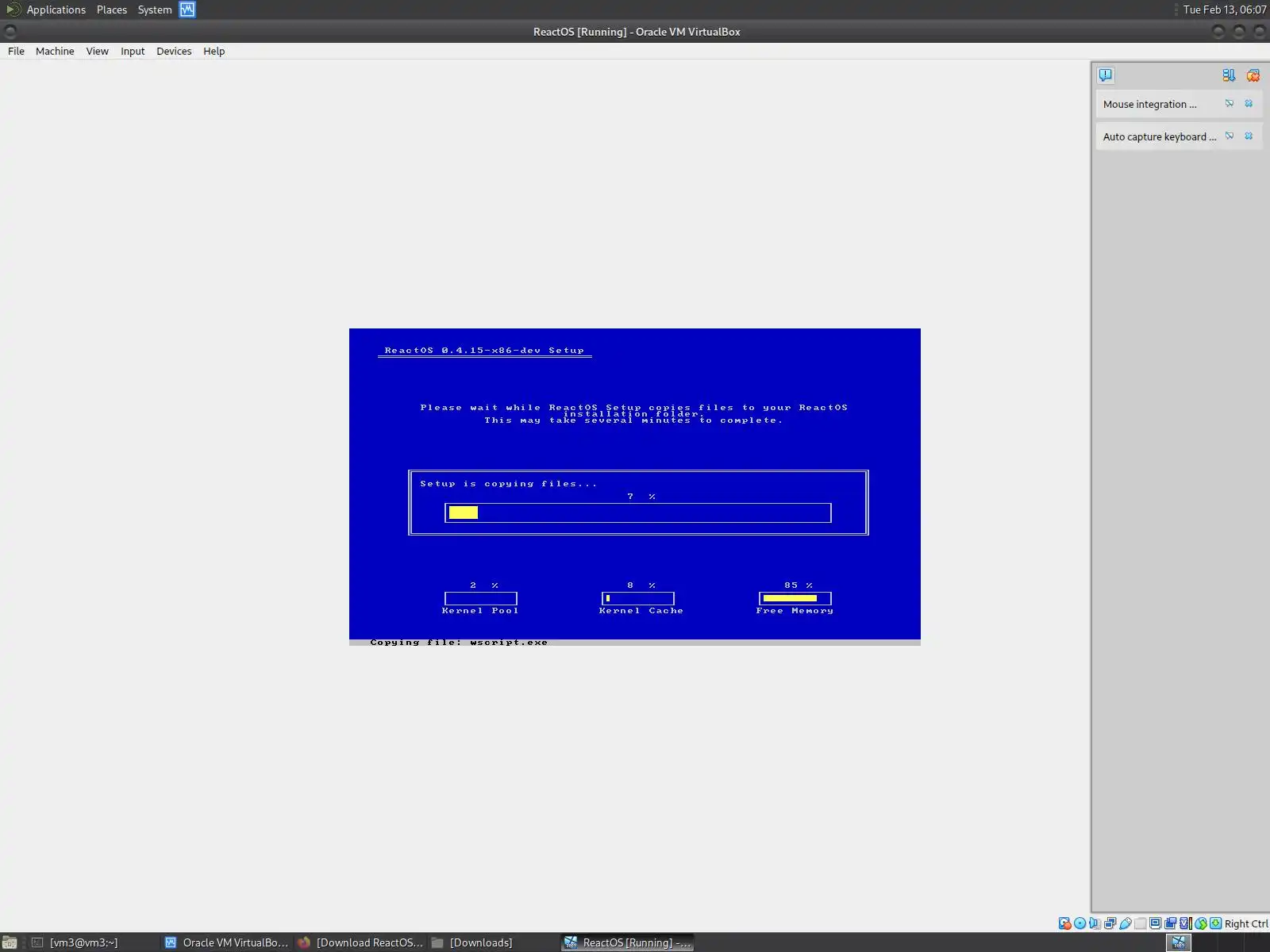Click the notification sort order icon
This screenshot has width=1270, height=952.
(x=1229, y=75)
